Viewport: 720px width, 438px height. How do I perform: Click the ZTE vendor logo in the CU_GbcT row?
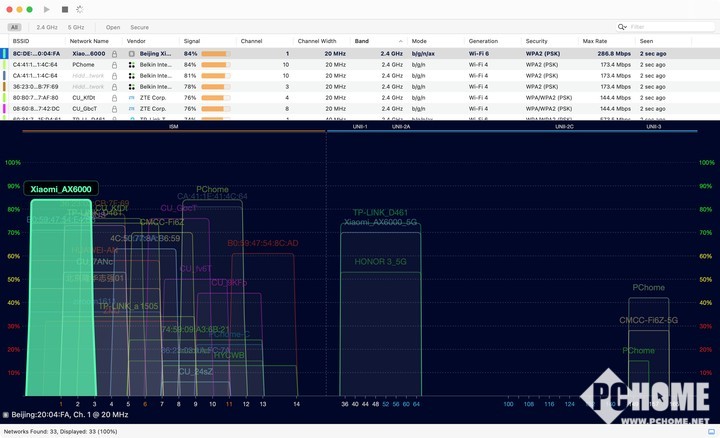132,109
